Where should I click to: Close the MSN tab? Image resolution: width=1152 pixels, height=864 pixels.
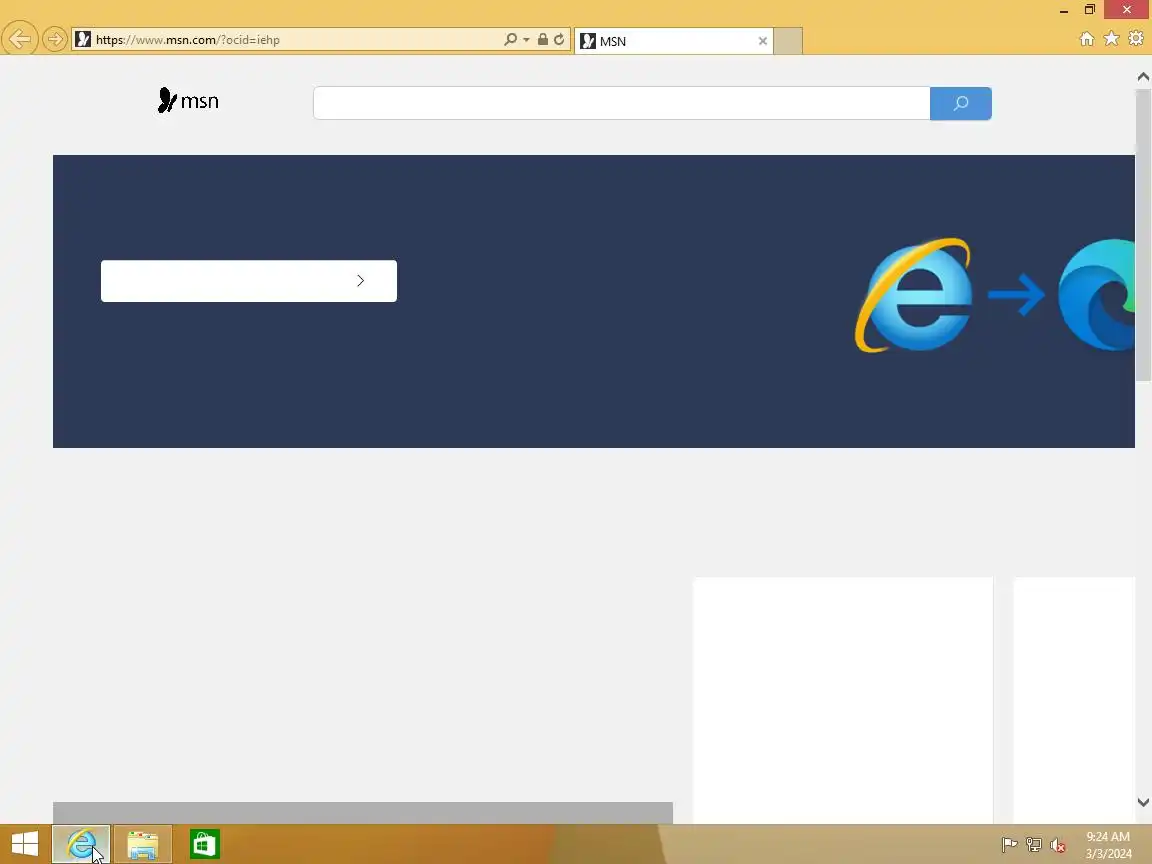(763, 41)
